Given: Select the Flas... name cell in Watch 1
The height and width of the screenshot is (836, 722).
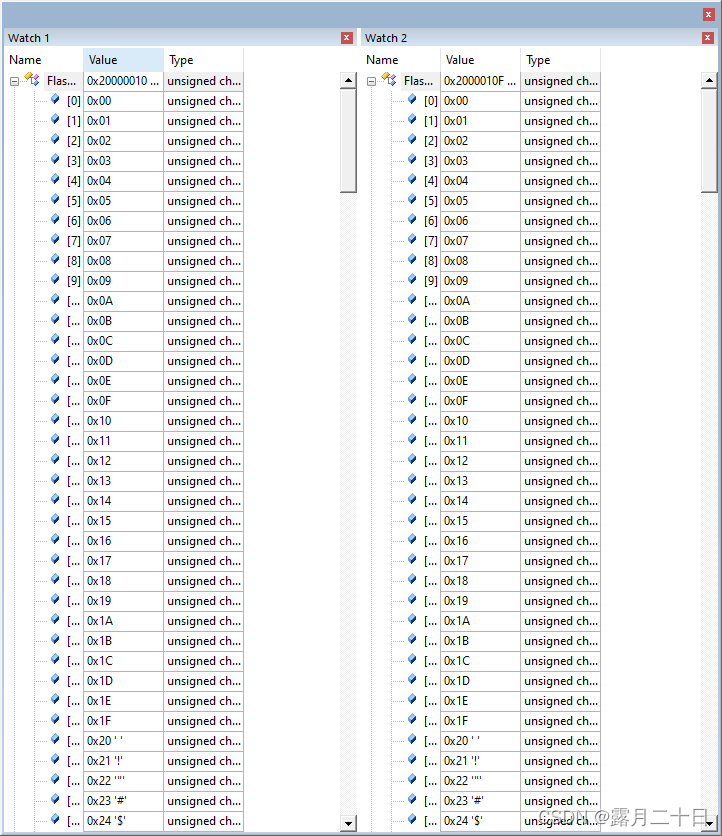Looking at the screenshot, I should 62,81.
